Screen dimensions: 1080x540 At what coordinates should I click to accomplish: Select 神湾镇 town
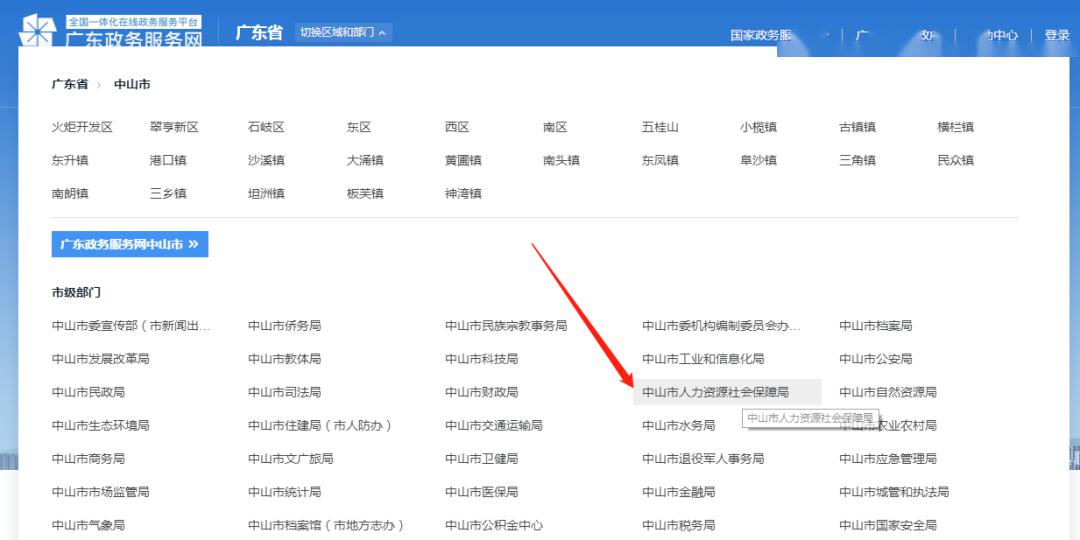tap(463, 194)
